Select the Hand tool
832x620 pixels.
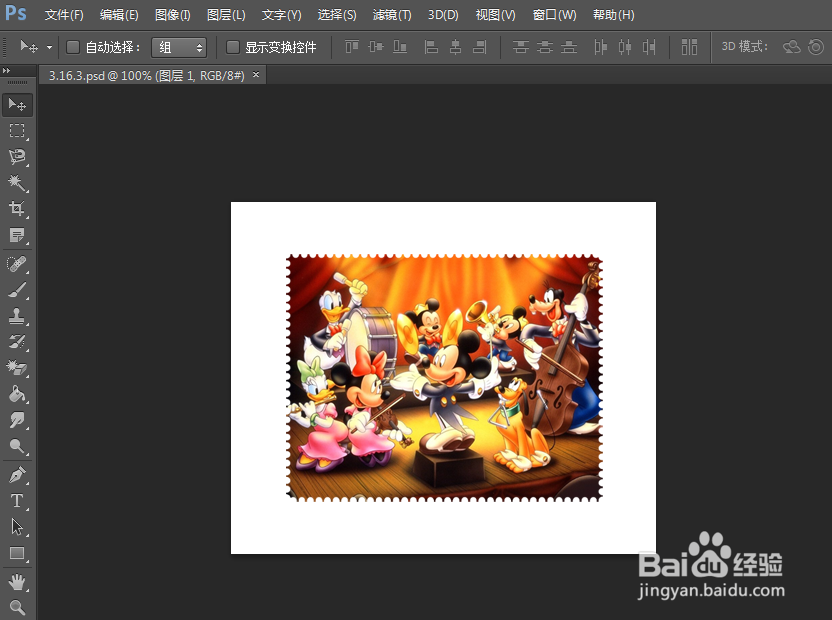point(18,582)
